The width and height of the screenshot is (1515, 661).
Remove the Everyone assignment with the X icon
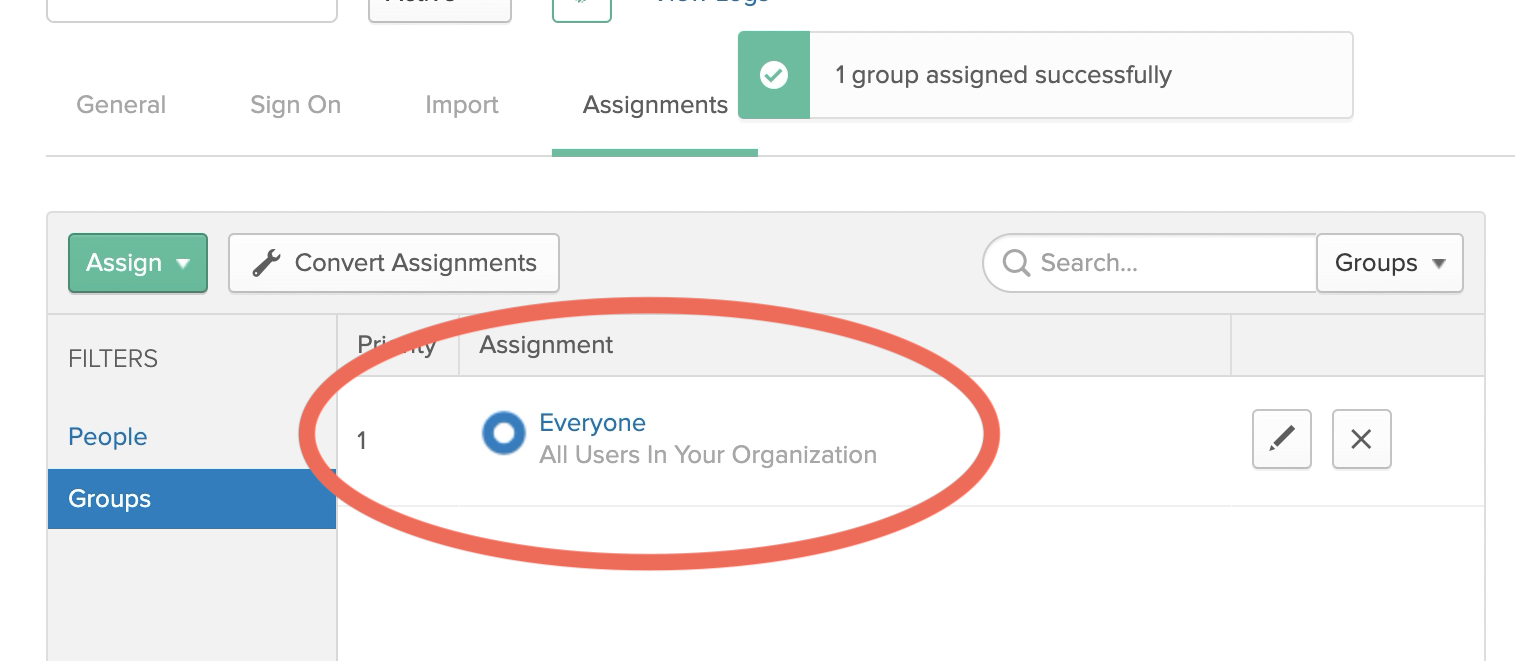point(1361,439)
